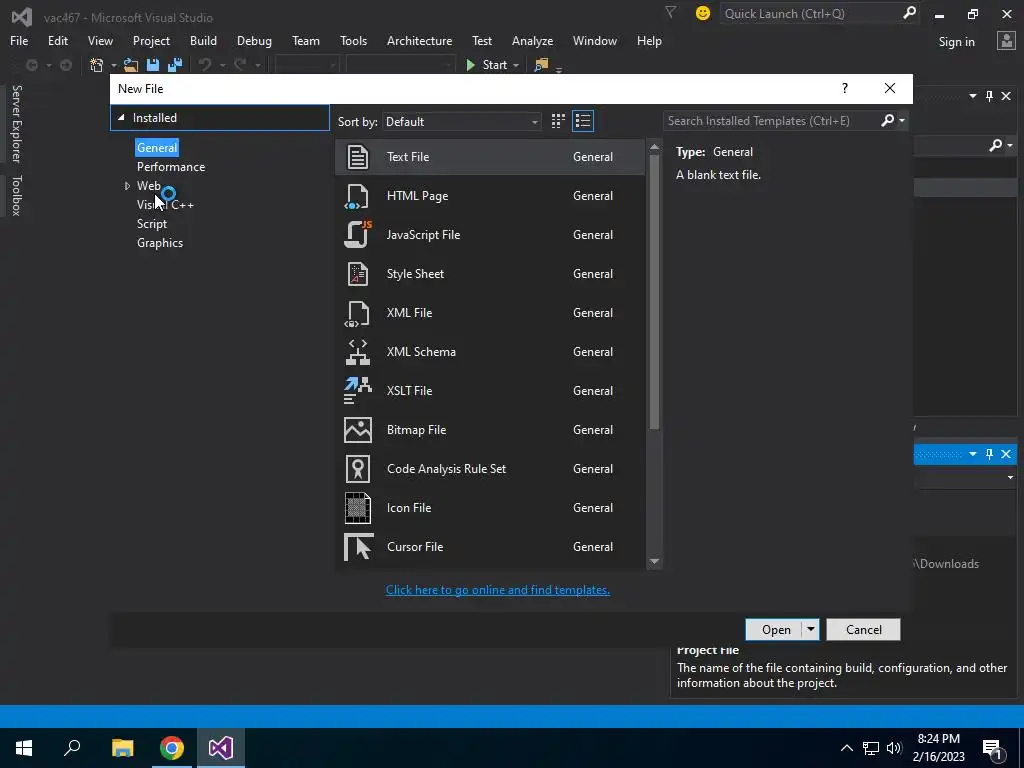Pick the Cursor File template icon

pos(358,547)
